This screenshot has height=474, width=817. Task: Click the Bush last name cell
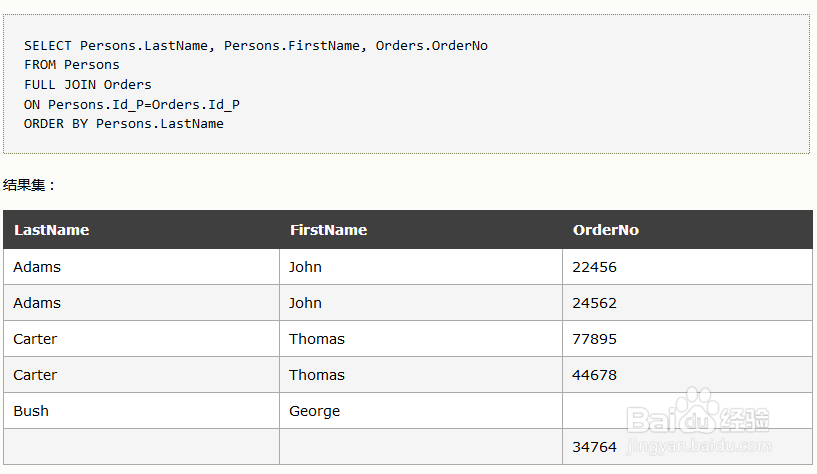pos(141,411)
